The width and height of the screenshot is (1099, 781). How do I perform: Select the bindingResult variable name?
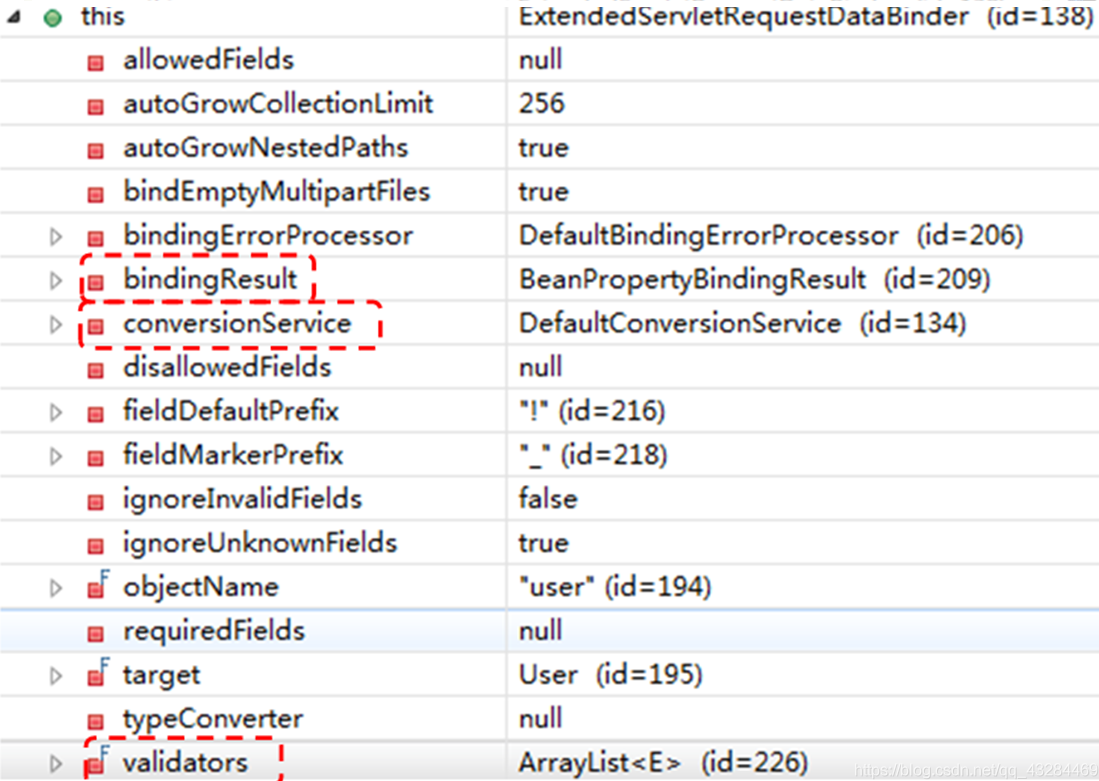(210, 279)
